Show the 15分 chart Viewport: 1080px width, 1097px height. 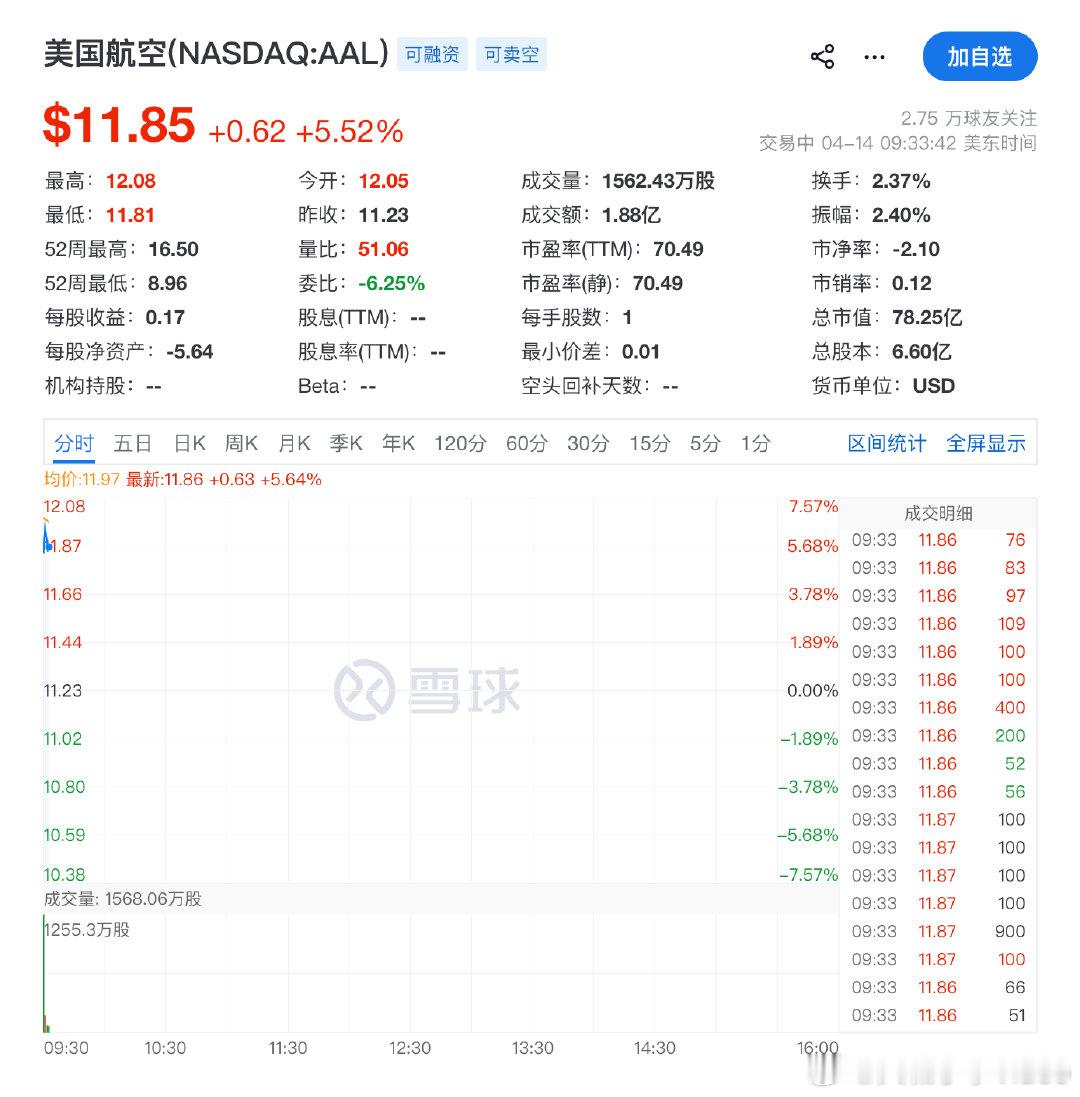point(650,444)
